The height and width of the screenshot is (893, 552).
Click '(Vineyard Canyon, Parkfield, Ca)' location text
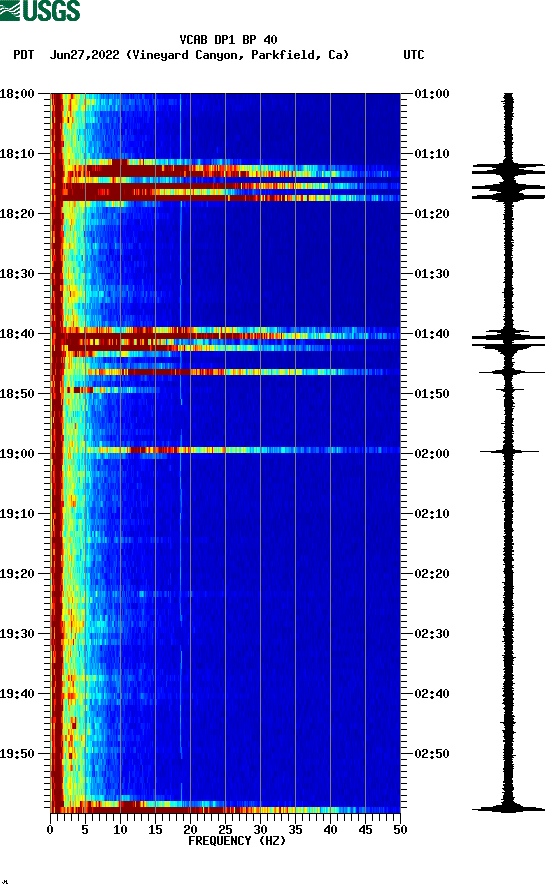click(x=238, y=55)
